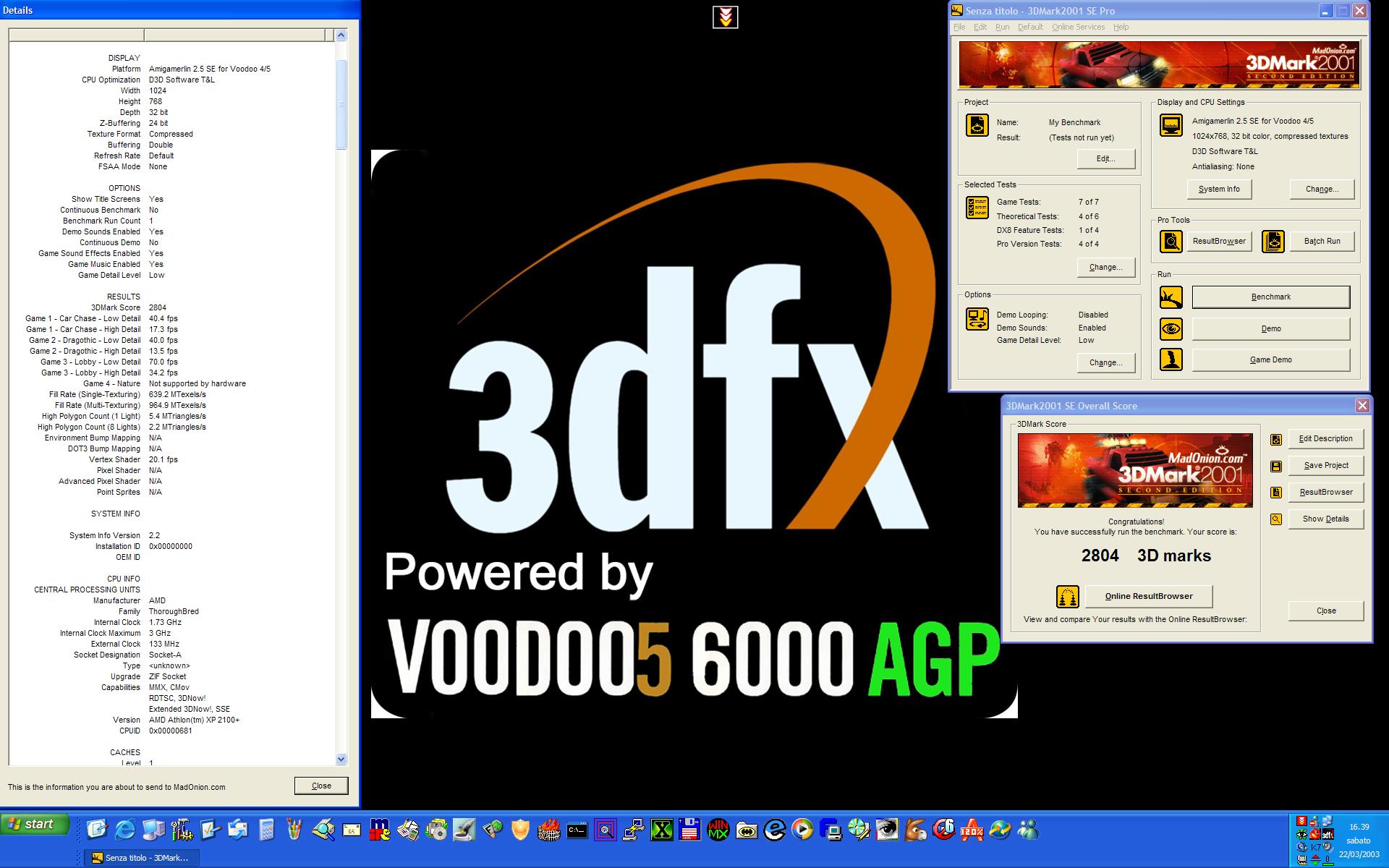Open the Windows start menu
The height and width of the screenshot is (868, 1389).
click(x=35, y=825)
